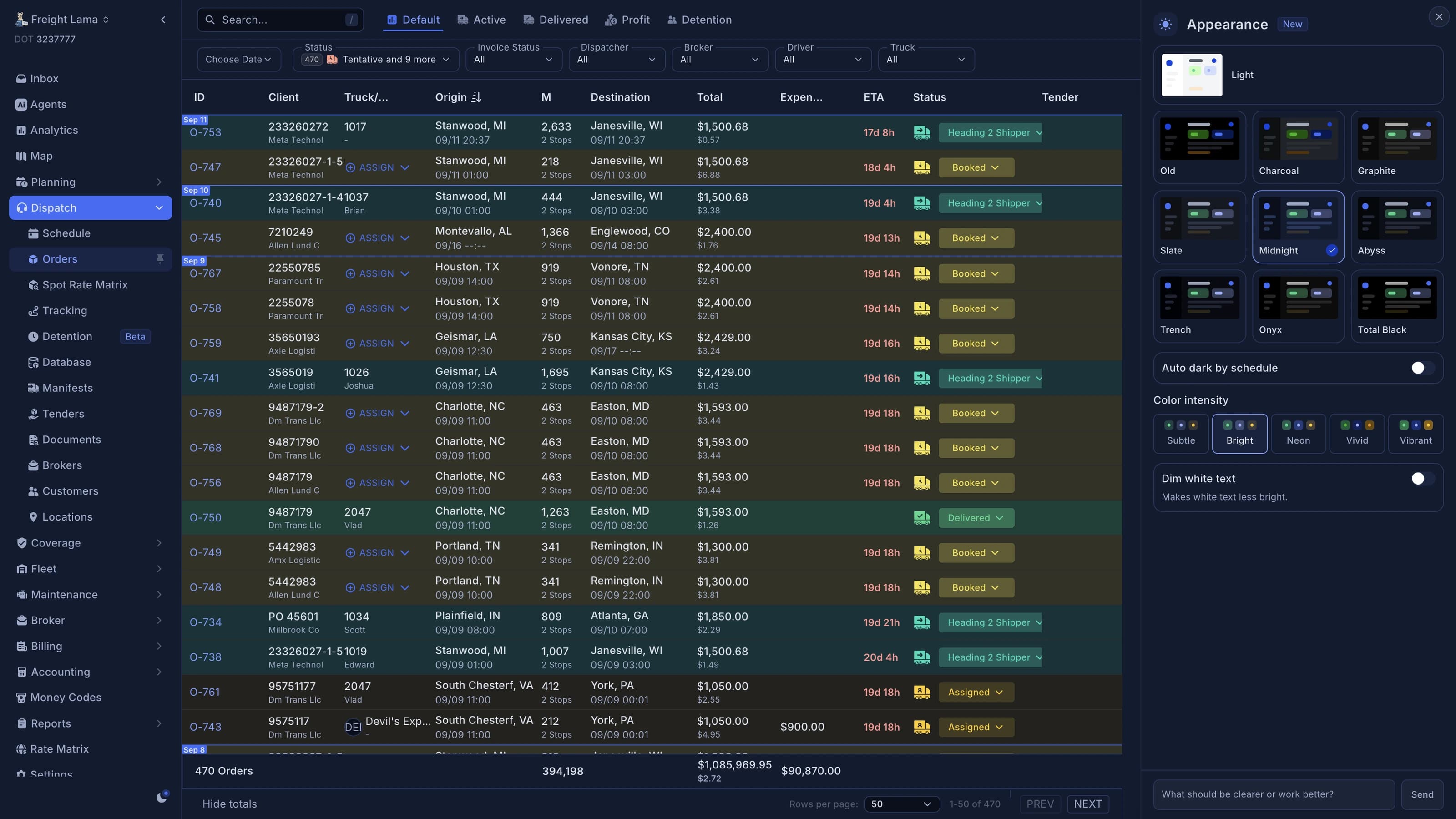The width and height of the screenshot is (1456, 819).
Task: Choose the Total Black theme swatch
Action: (x=1397, y=306)
